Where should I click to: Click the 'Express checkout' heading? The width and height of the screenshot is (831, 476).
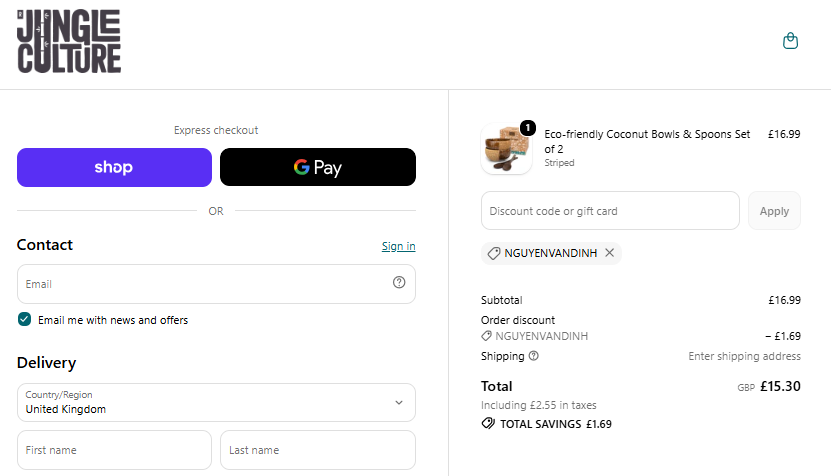pos(216,130)
